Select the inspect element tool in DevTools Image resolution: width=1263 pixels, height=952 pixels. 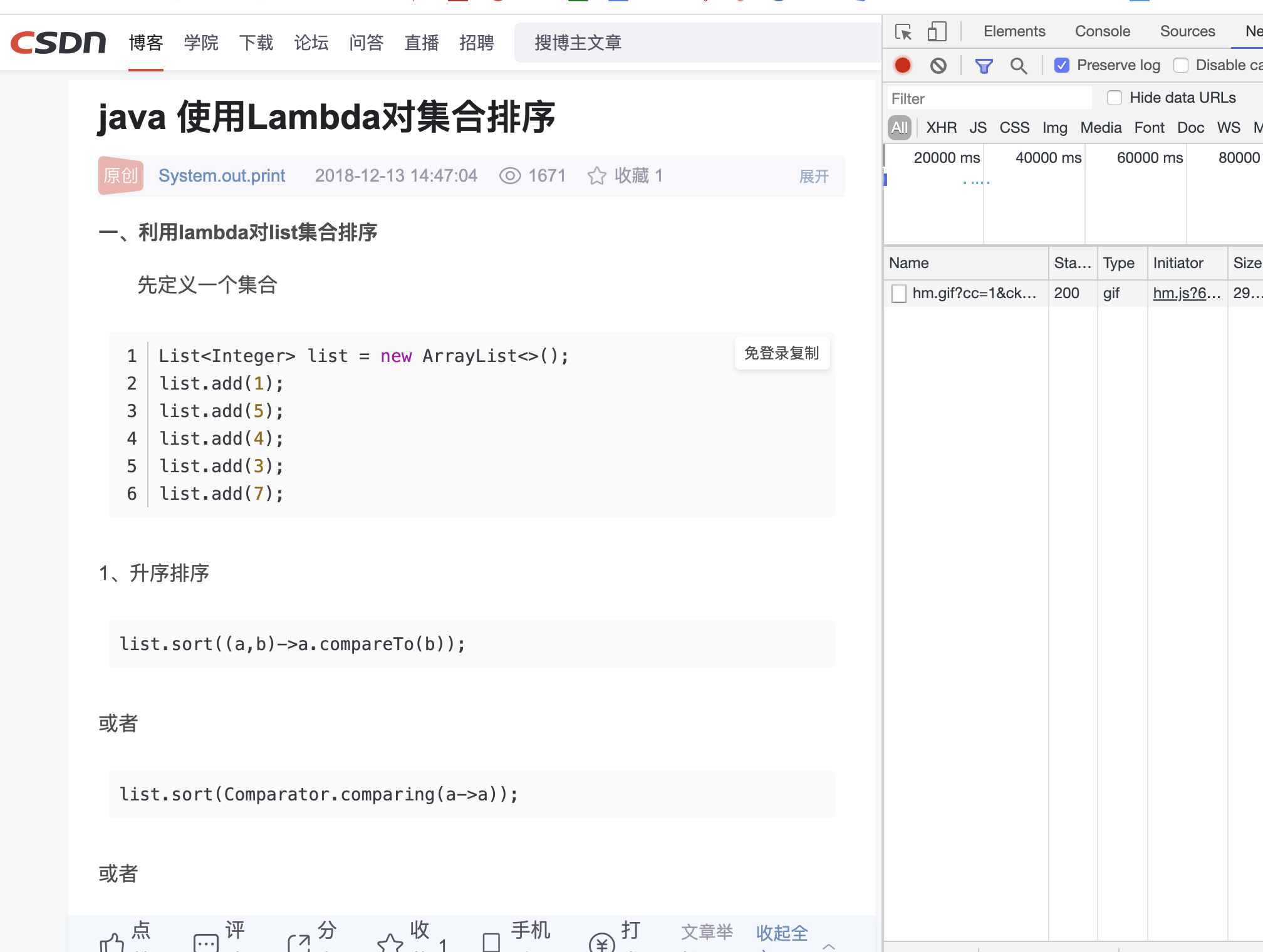903,31
